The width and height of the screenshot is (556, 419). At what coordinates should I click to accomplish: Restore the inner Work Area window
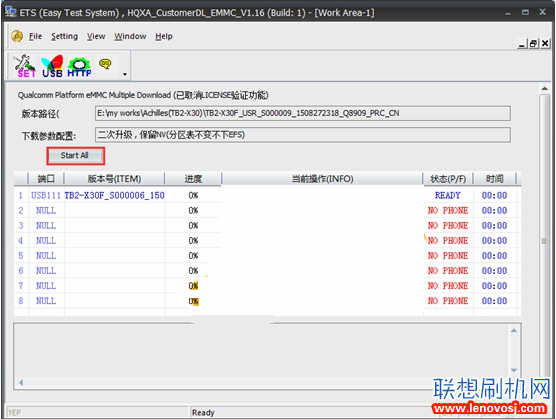pos(533,44)
